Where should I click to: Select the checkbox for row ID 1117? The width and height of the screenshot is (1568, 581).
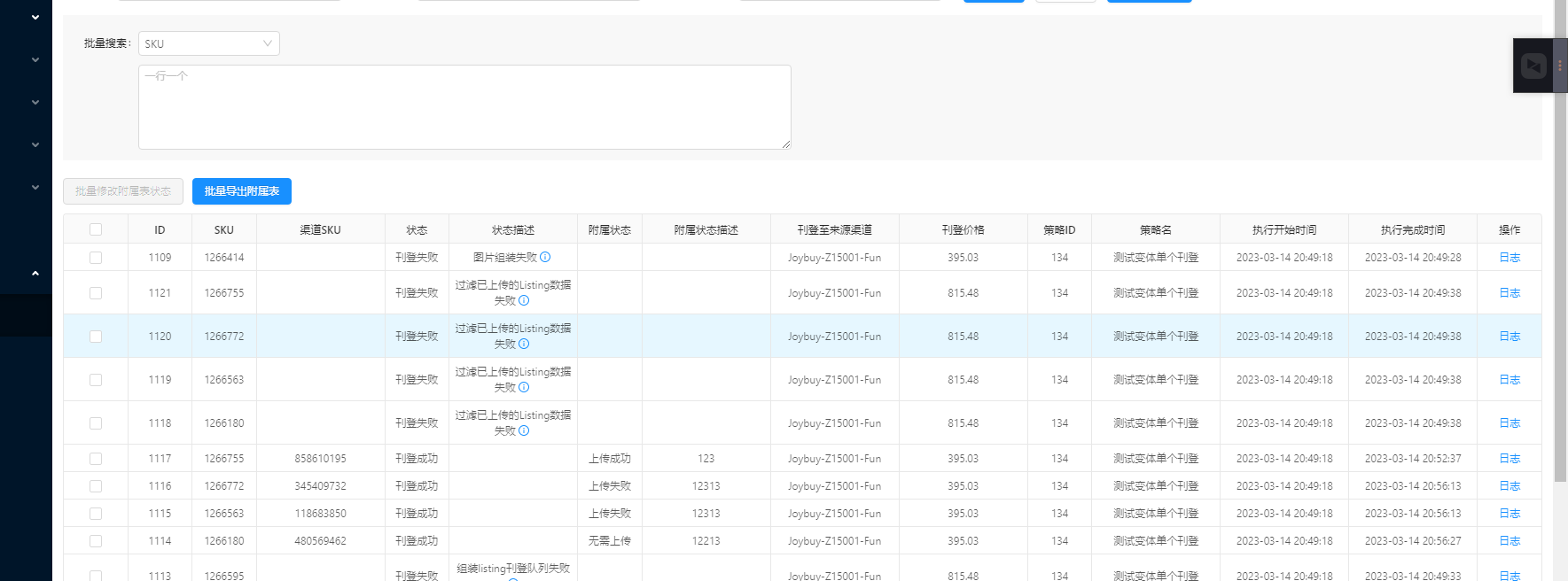tap(96, 459)
